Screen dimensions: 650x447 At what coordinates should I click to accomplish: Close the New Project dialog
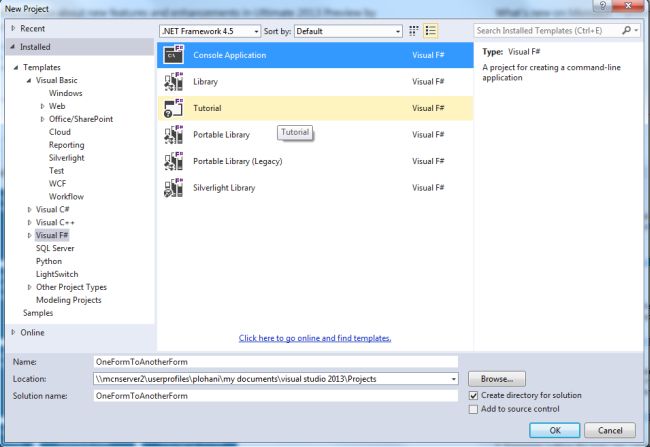[628, 5]
